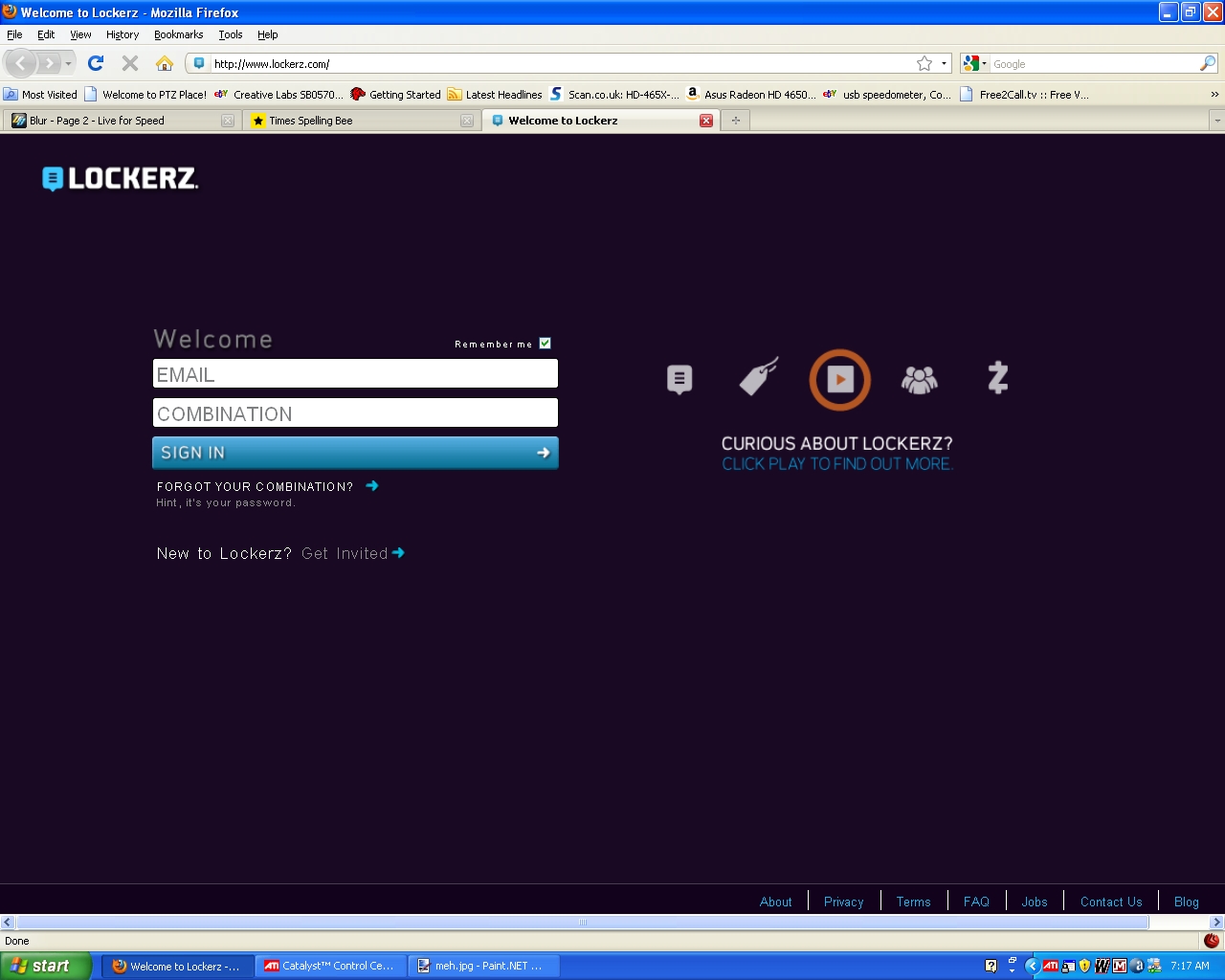Play the Lockerz intro video
This screenshot has width=1225, height=980.
pyautogui.click(x=839, y=379)
